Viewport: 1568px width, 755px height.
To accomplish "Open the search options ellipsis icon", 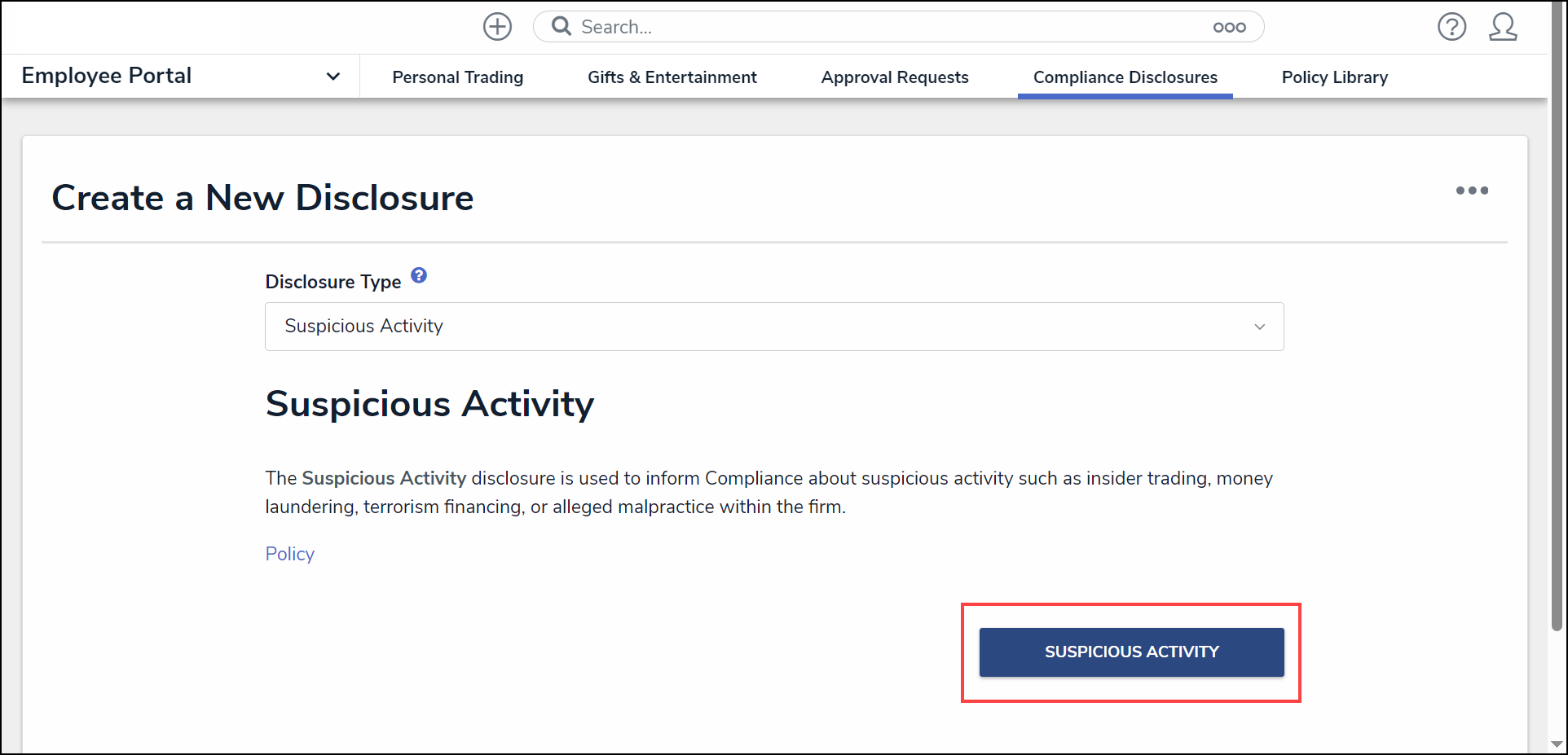I will 1229,27.
